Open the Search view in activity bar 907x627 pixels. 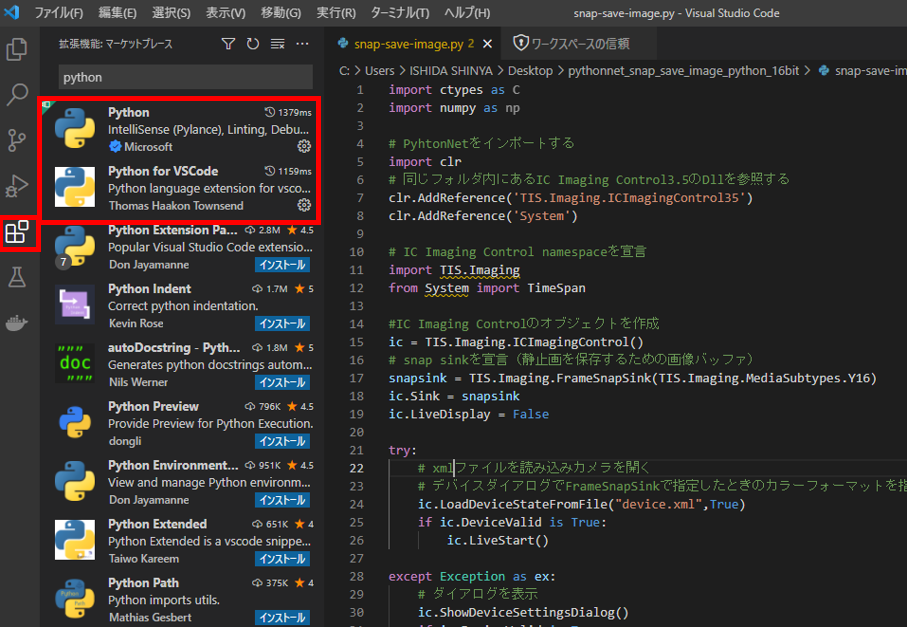tap(17, 94)
